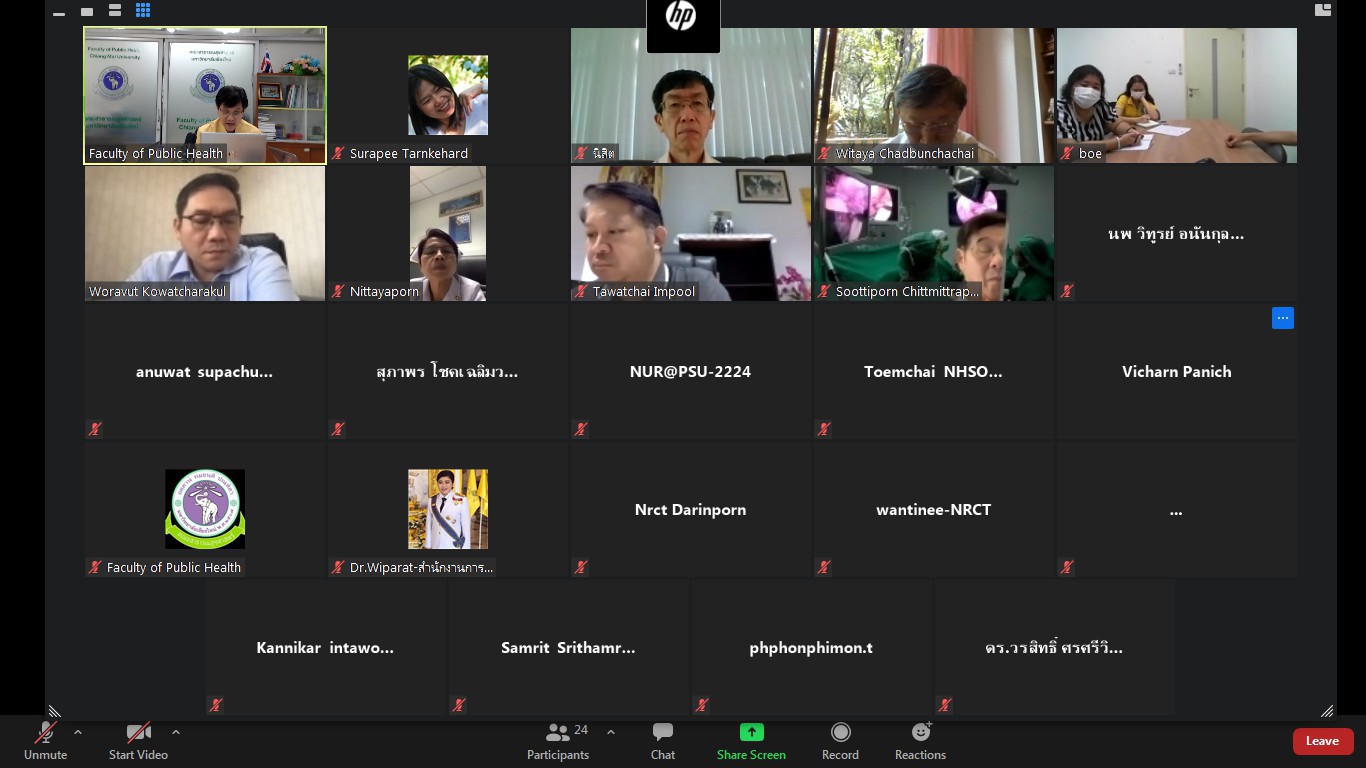Select the active Faculty of Public Health video tile
This screenshot has height=768, width=1366.
205,95
